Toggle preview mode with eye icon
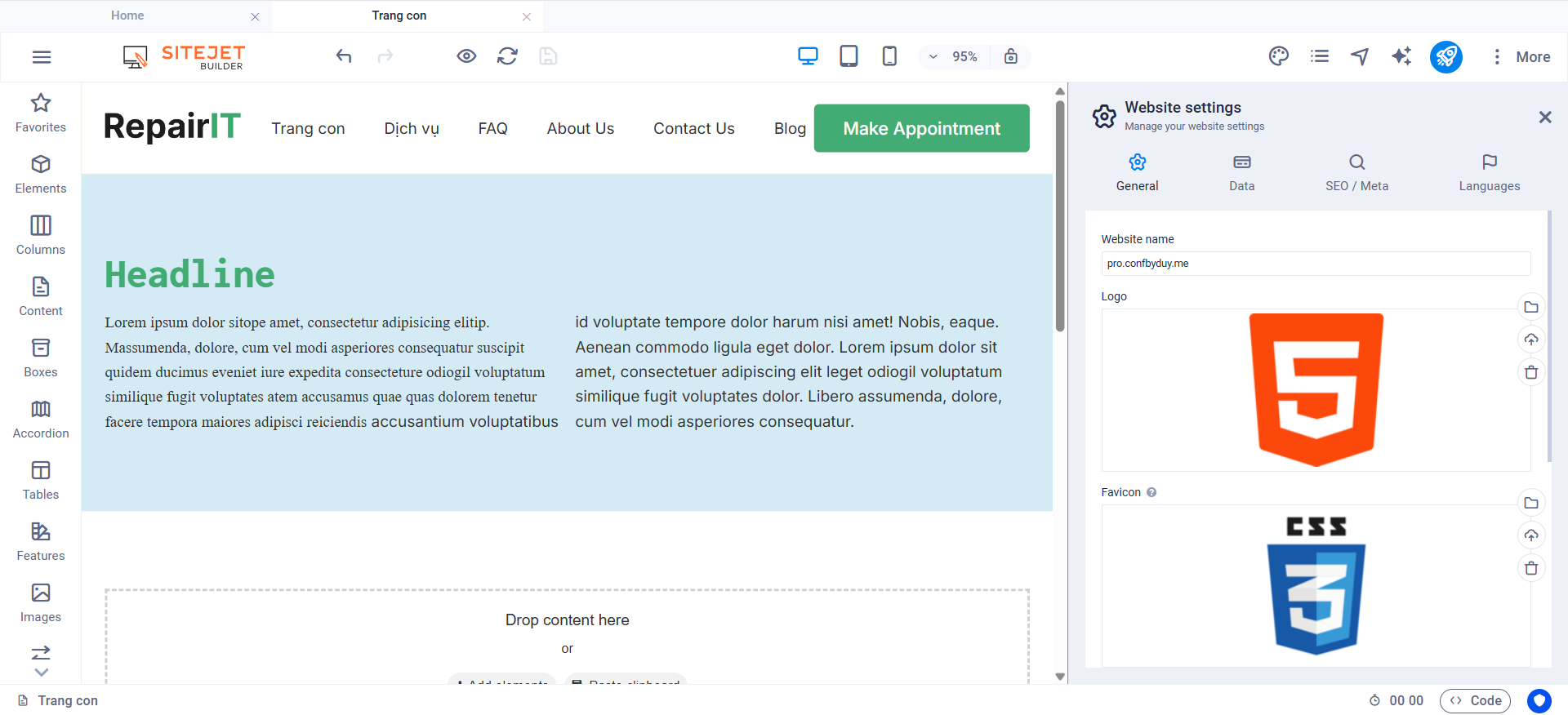 tap(466, 56)
